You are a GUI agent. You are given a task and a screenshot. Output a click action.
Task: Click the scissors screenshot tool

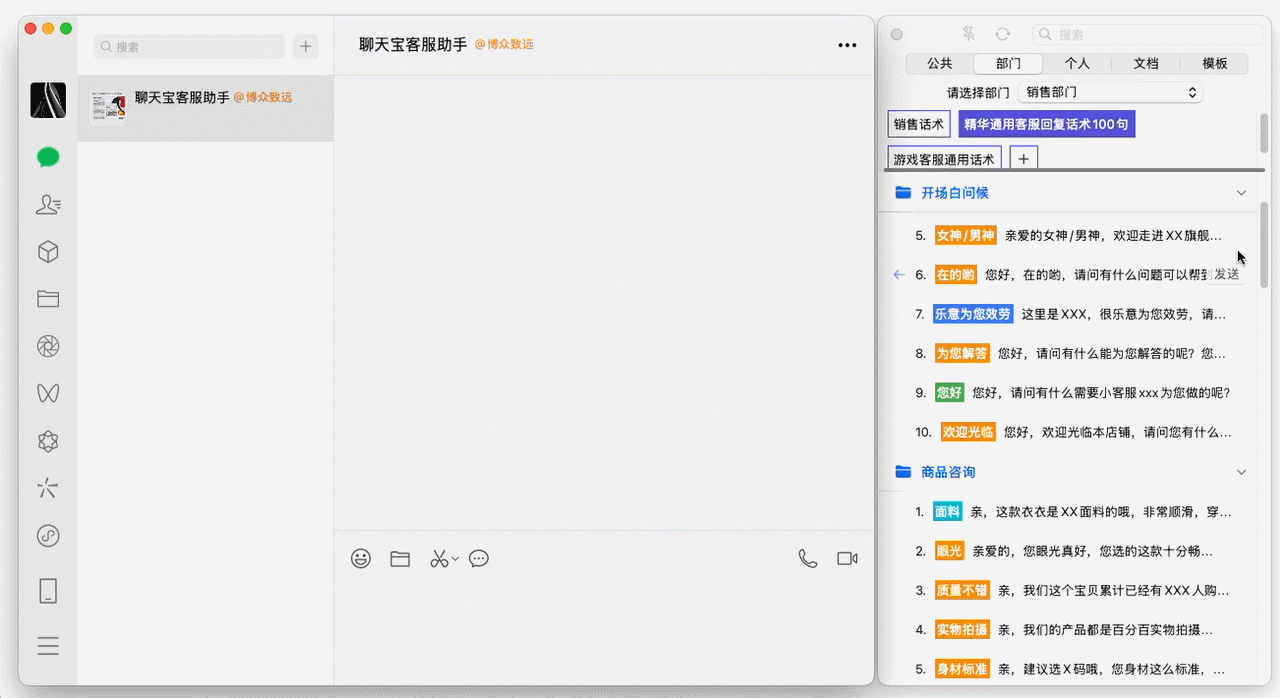click(x=439, y=559)
